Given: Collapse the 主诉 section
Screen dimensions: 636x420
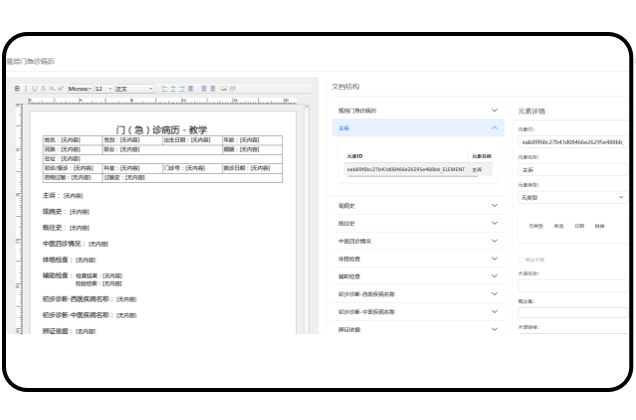Looking at the screenshot, I should 418,128.
